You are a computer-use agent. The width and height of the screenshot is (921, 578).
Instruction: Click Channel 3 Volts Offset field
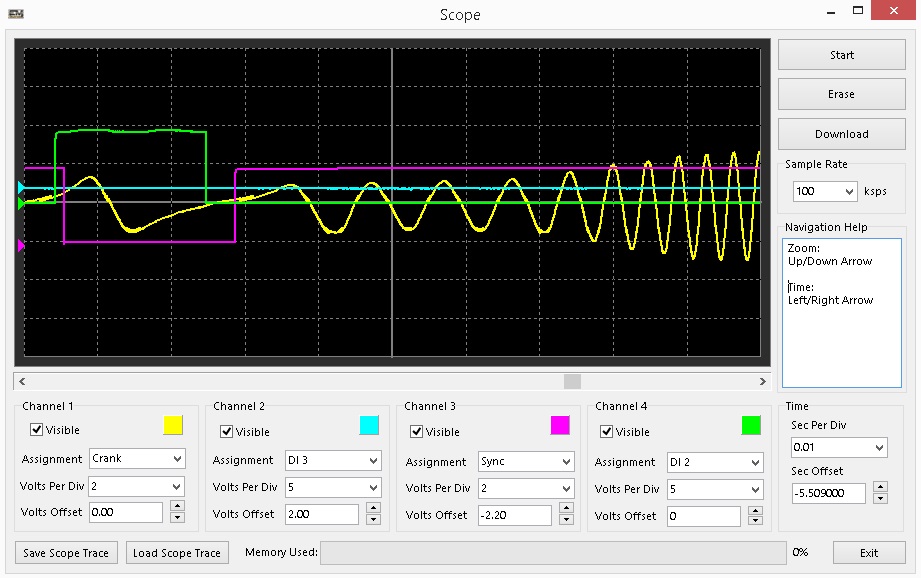pos(515,515)
